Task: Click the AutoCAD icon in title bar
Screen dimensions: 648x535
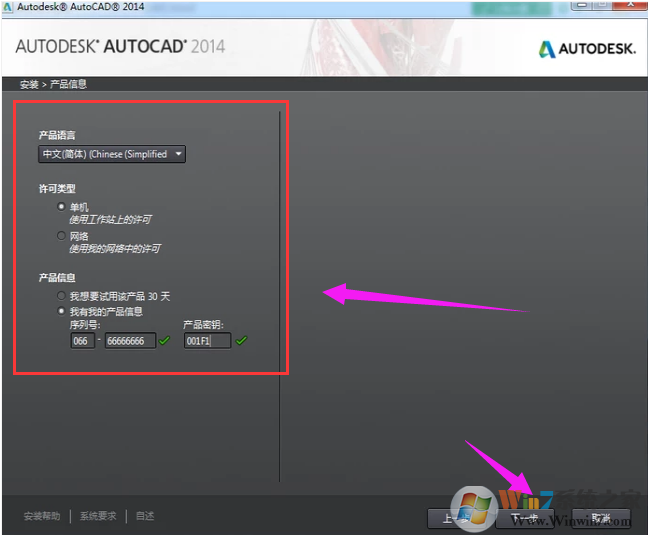Action: point(7,7)
